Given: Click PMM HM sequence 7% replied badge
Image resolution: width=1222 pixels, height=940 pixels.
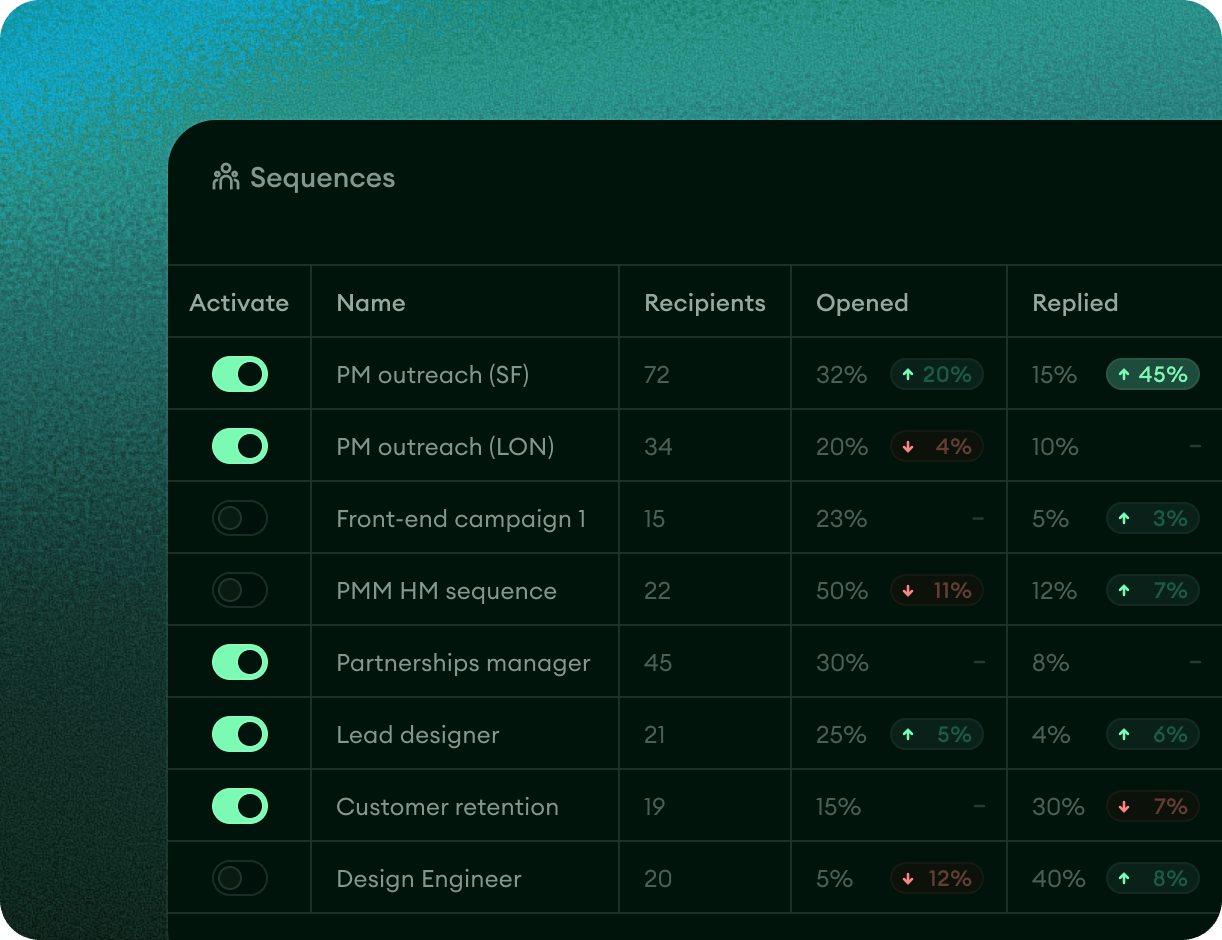Looking at the screenshot, I should coord(1153,590).
